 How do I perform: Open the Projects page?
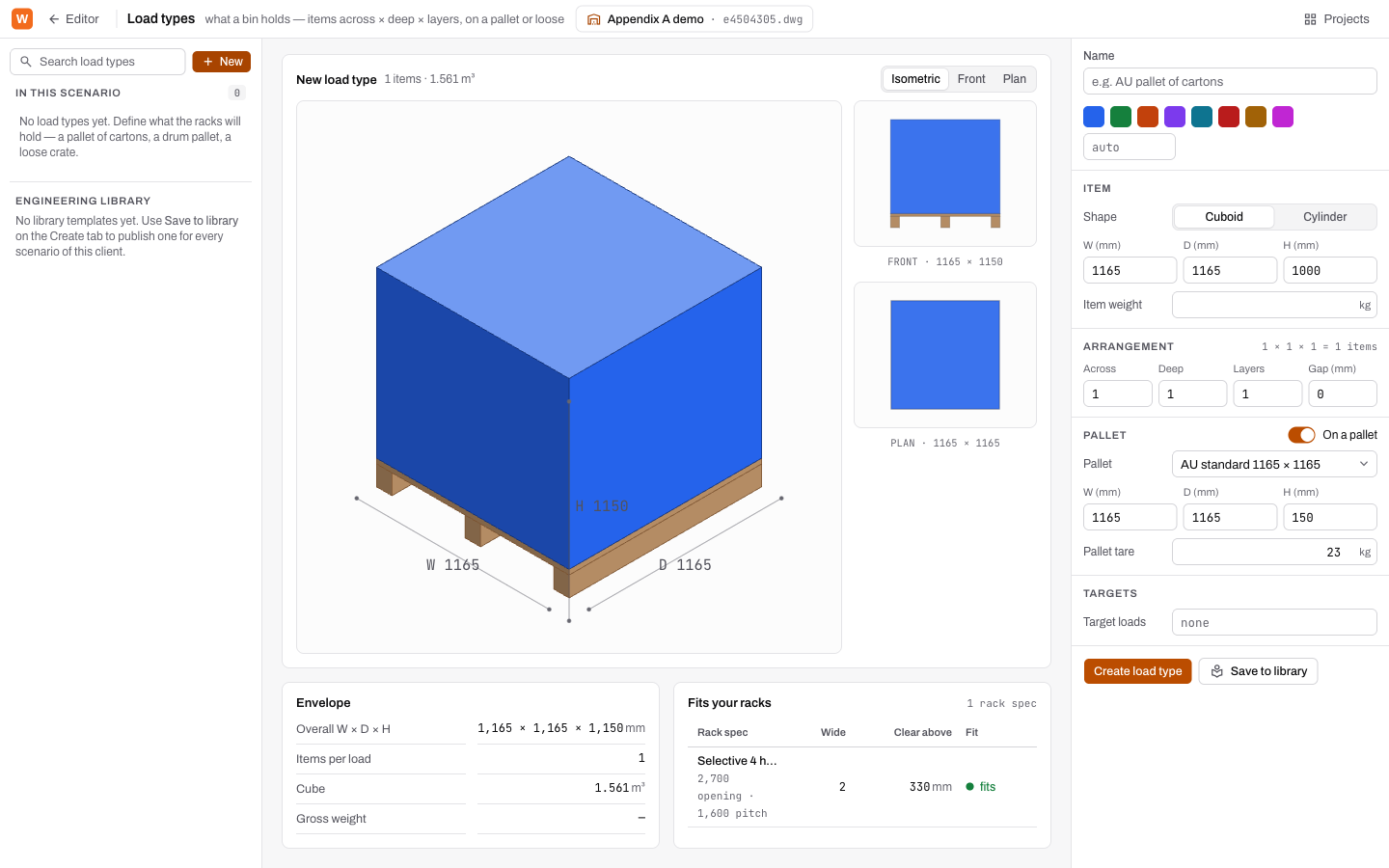[x=1336, y=18]
